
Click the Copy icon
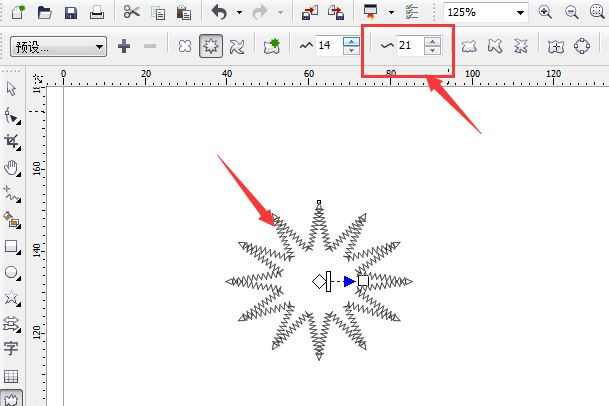158,13
